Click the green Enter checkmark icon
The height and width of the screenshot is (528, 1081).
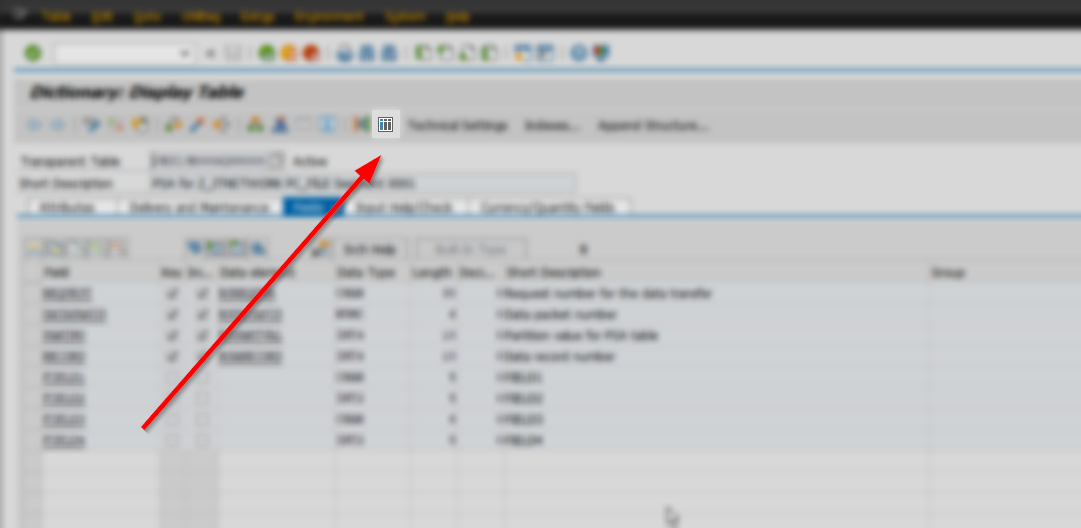(33, 53)
